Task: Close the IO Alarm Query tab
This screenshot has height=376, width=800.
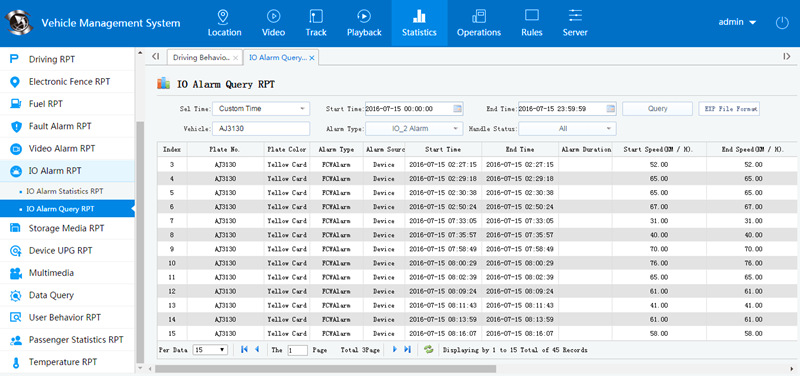Action: [x=312, y=58]
